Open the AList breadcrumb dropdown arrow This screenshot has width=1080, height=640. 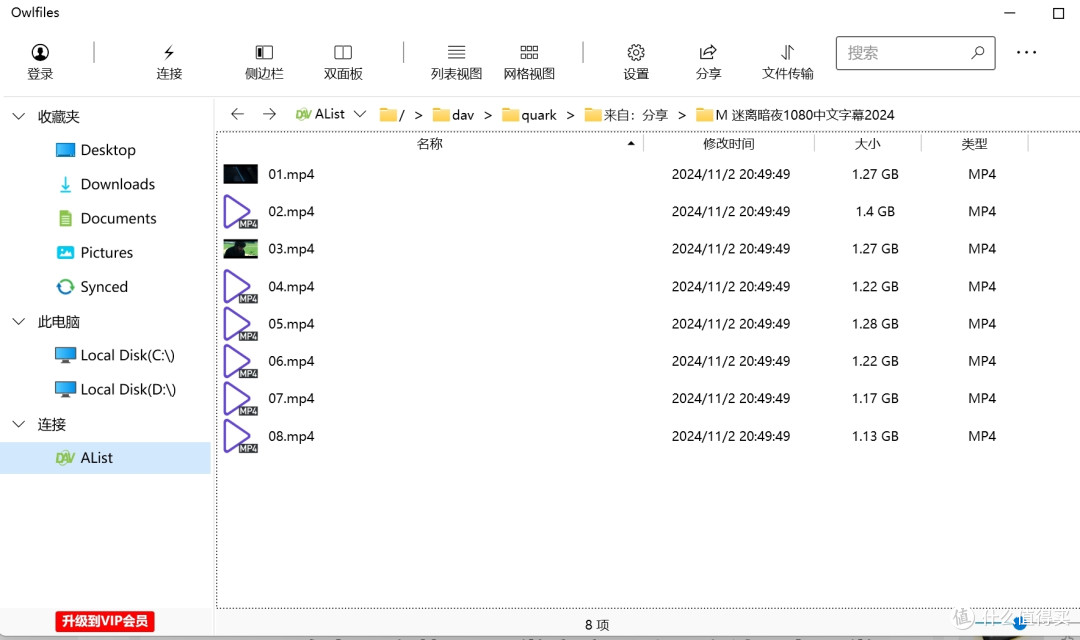360,114
